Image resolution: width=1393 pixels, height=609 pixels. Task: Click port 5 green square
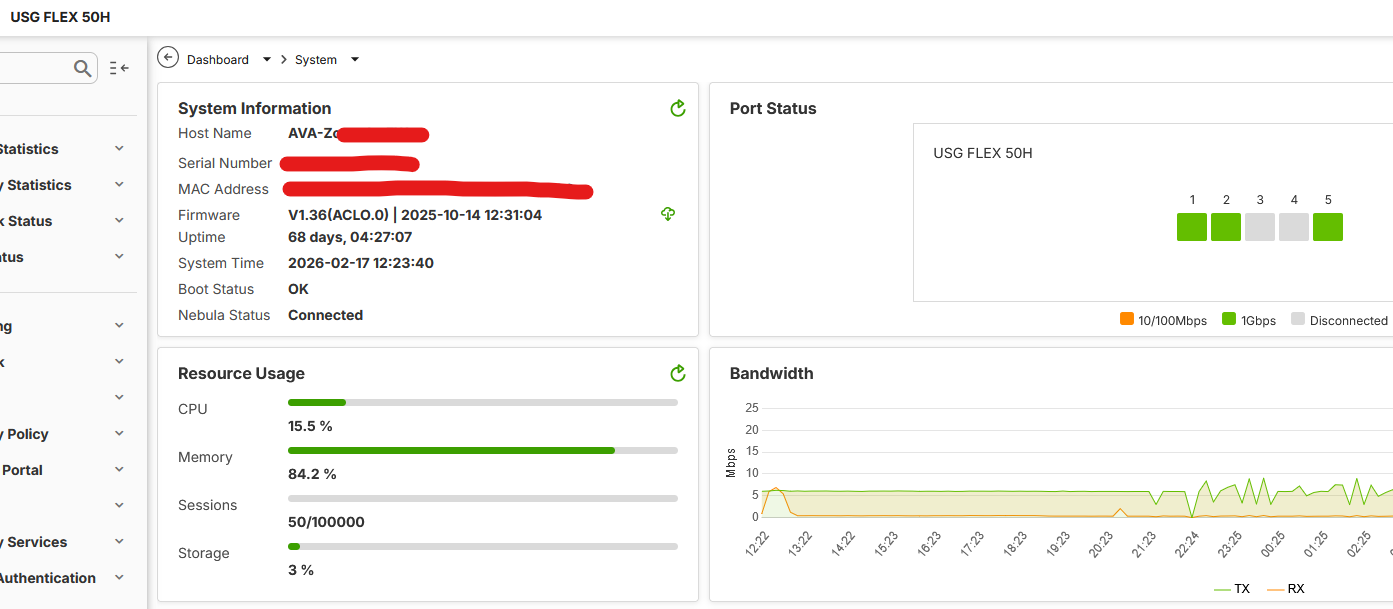1328,227
